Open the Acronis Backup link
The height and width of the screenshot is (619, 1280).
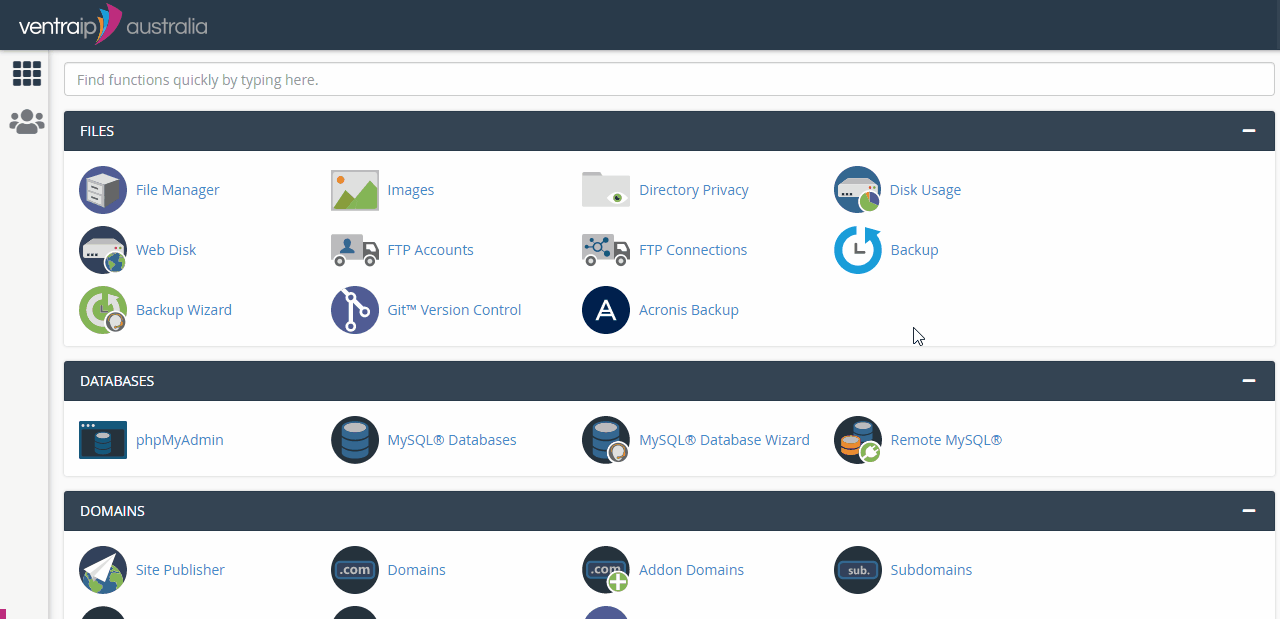click(689, 310)
